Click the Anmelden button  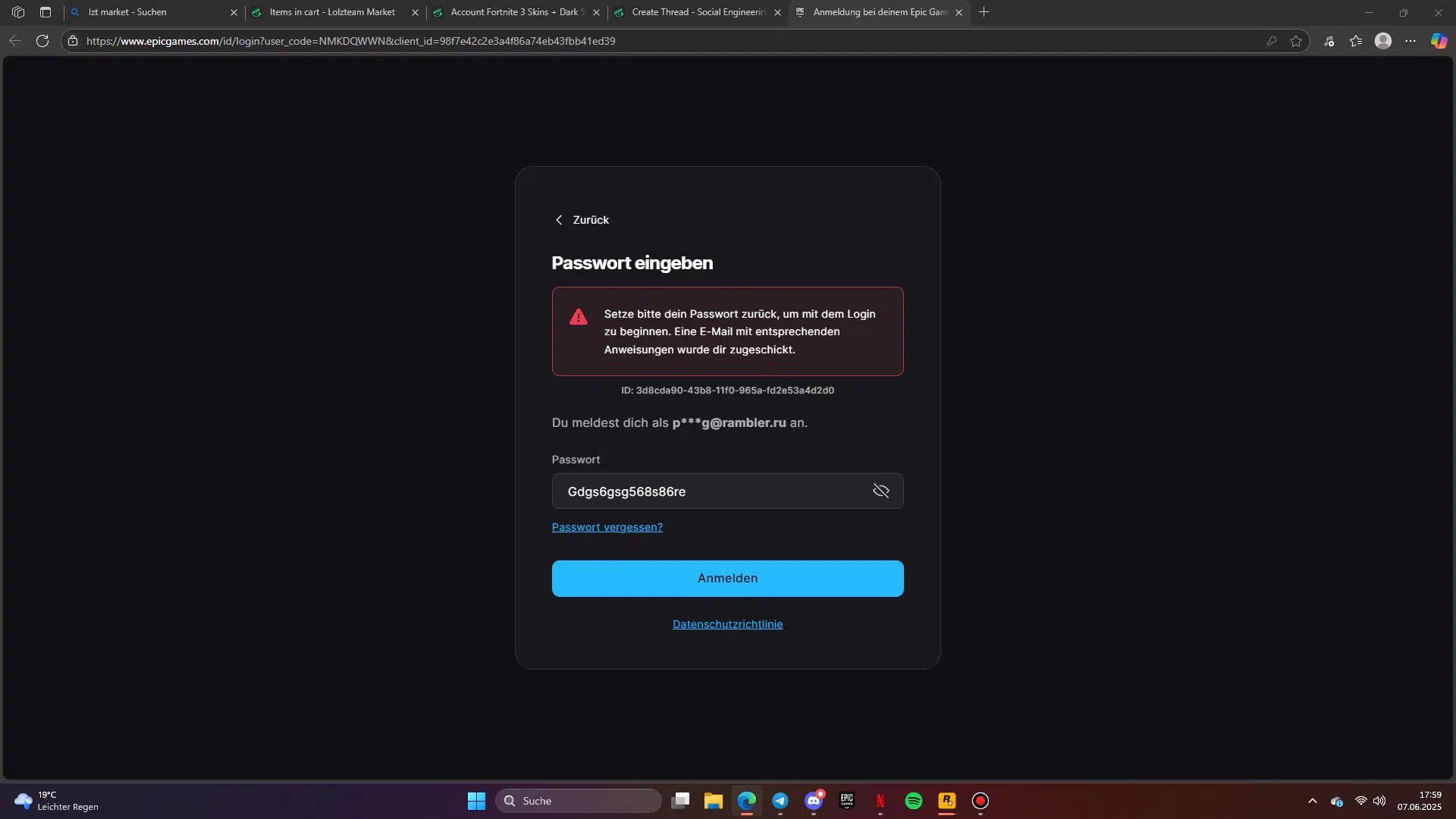727,579
